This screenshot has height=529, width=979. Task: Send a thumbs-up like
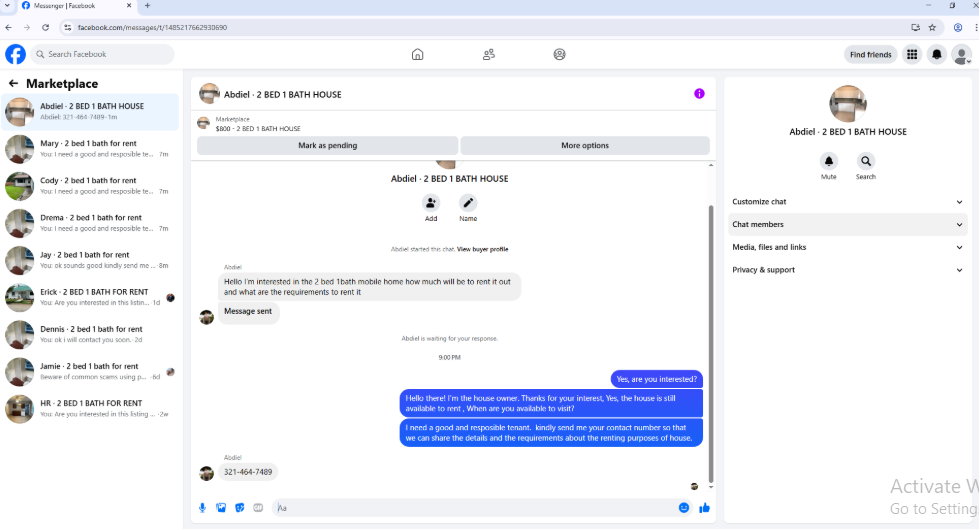tap(704, 508)
